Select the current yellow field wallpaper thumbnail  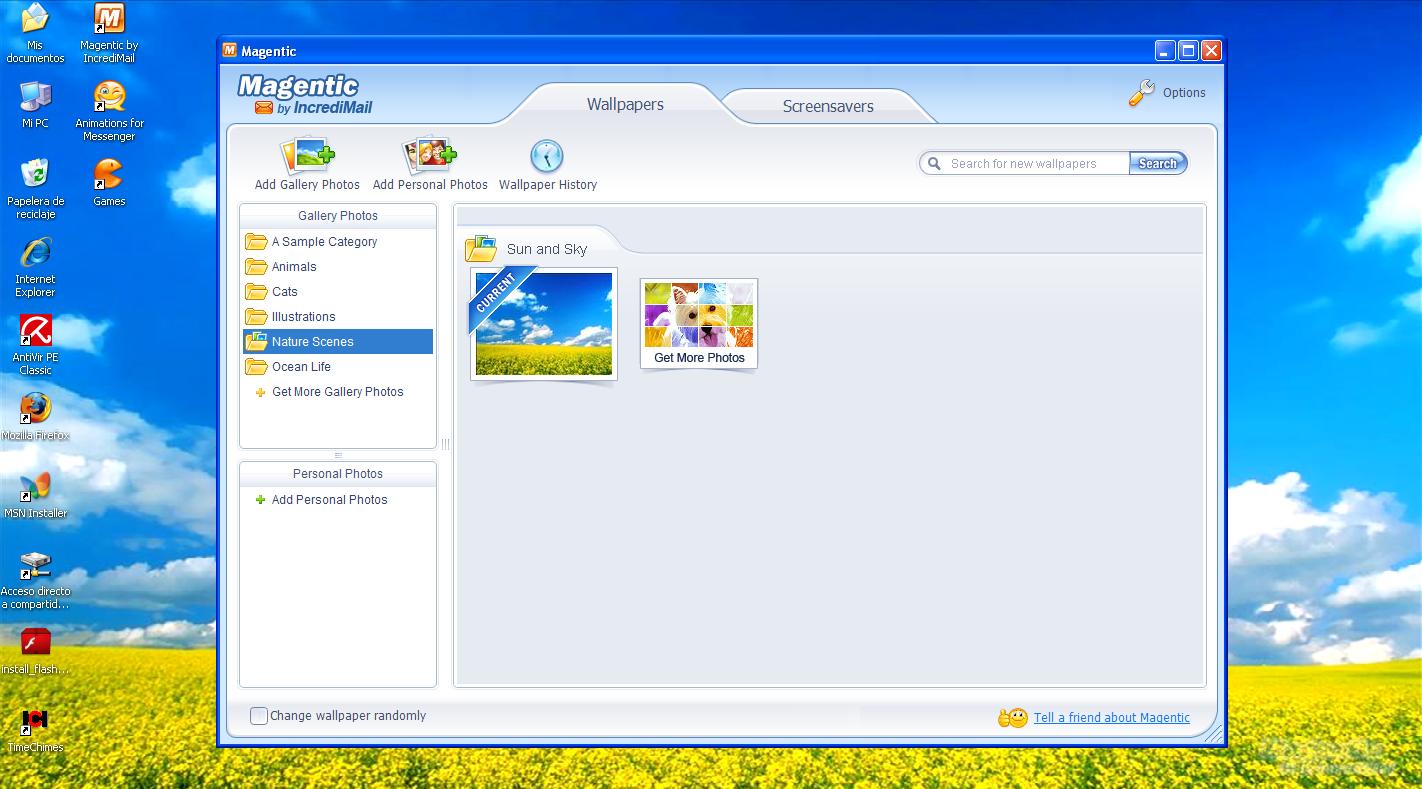pyautogui.click(x=543, y=324)
